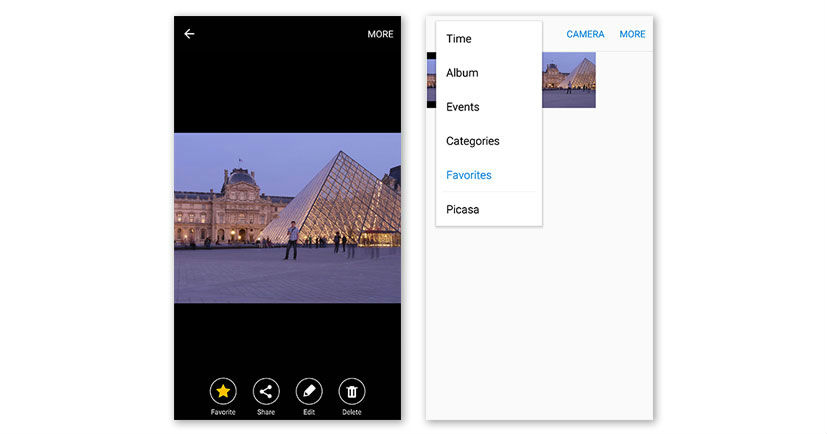Select Time from the view dropdown

pos(459,39)
